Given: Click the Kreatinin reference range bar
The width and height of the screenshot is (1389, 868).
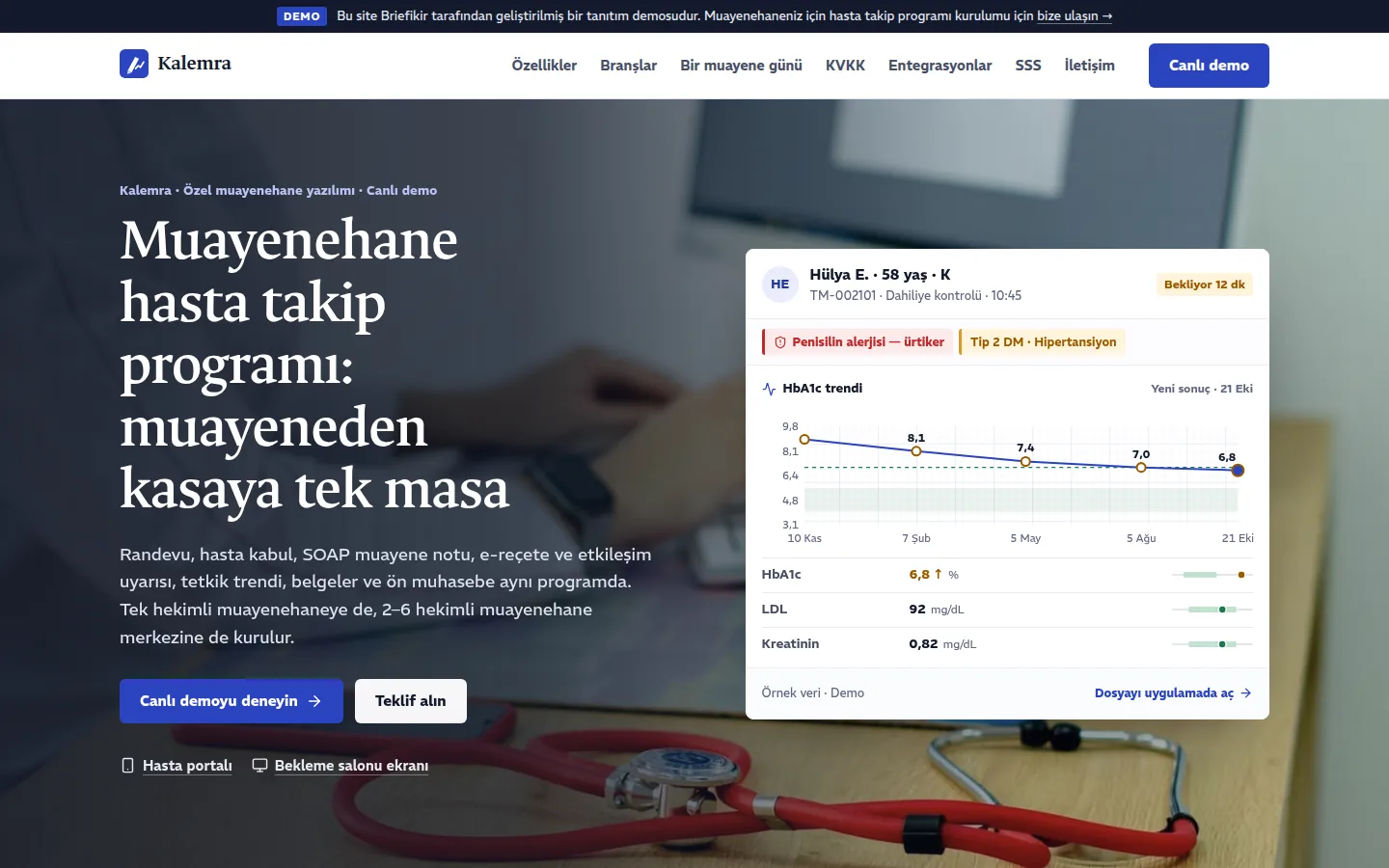Looking at the screenshot, I should tap(1212, 644).
